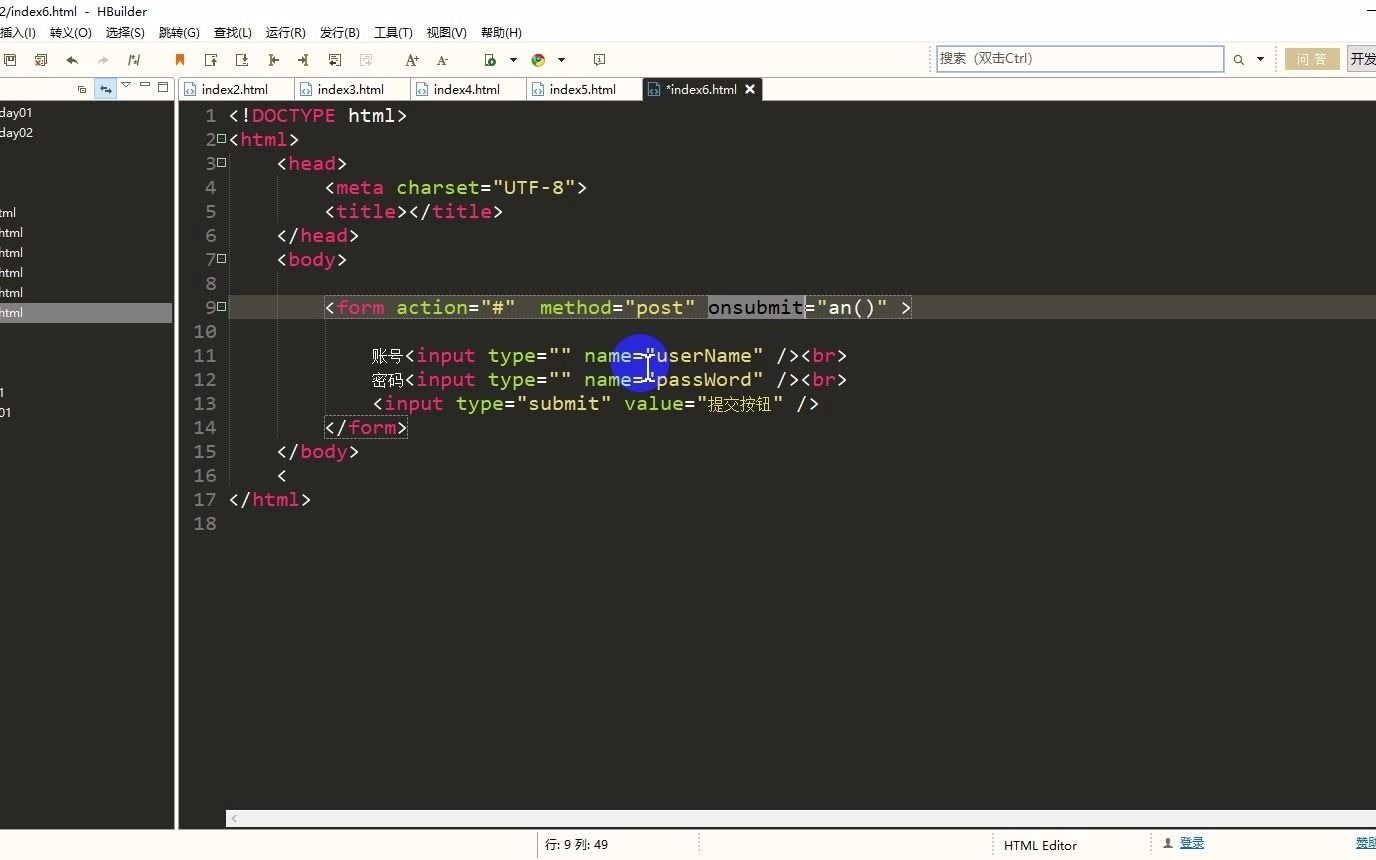Increase font size with A+ icon

pyautogui.click(x=411, y=60)
